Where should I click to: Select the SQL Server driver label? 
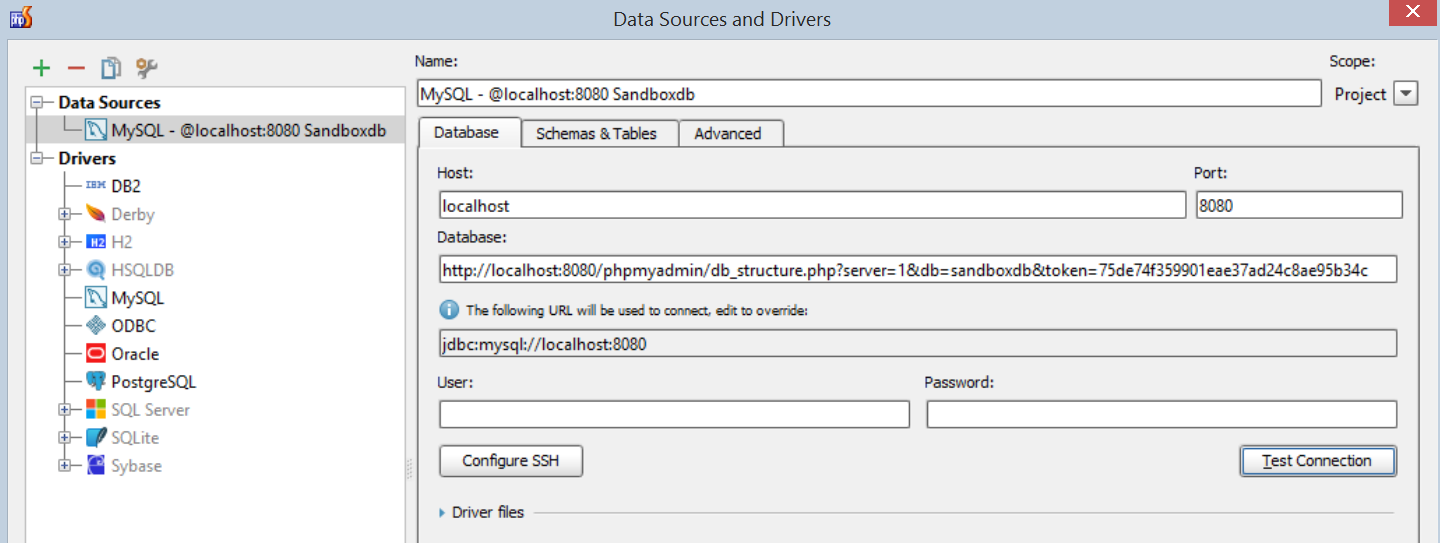pyautogui.click(x=150, y=410)
